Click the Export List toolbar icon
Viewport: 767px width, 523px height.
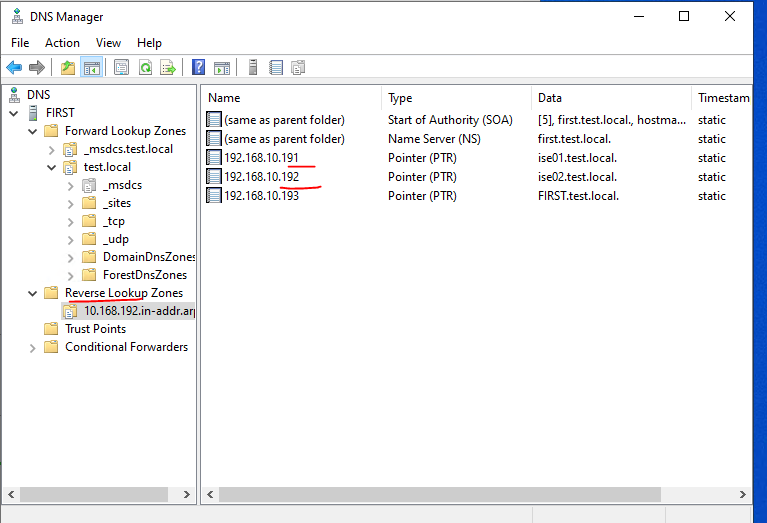coord(168,67)
